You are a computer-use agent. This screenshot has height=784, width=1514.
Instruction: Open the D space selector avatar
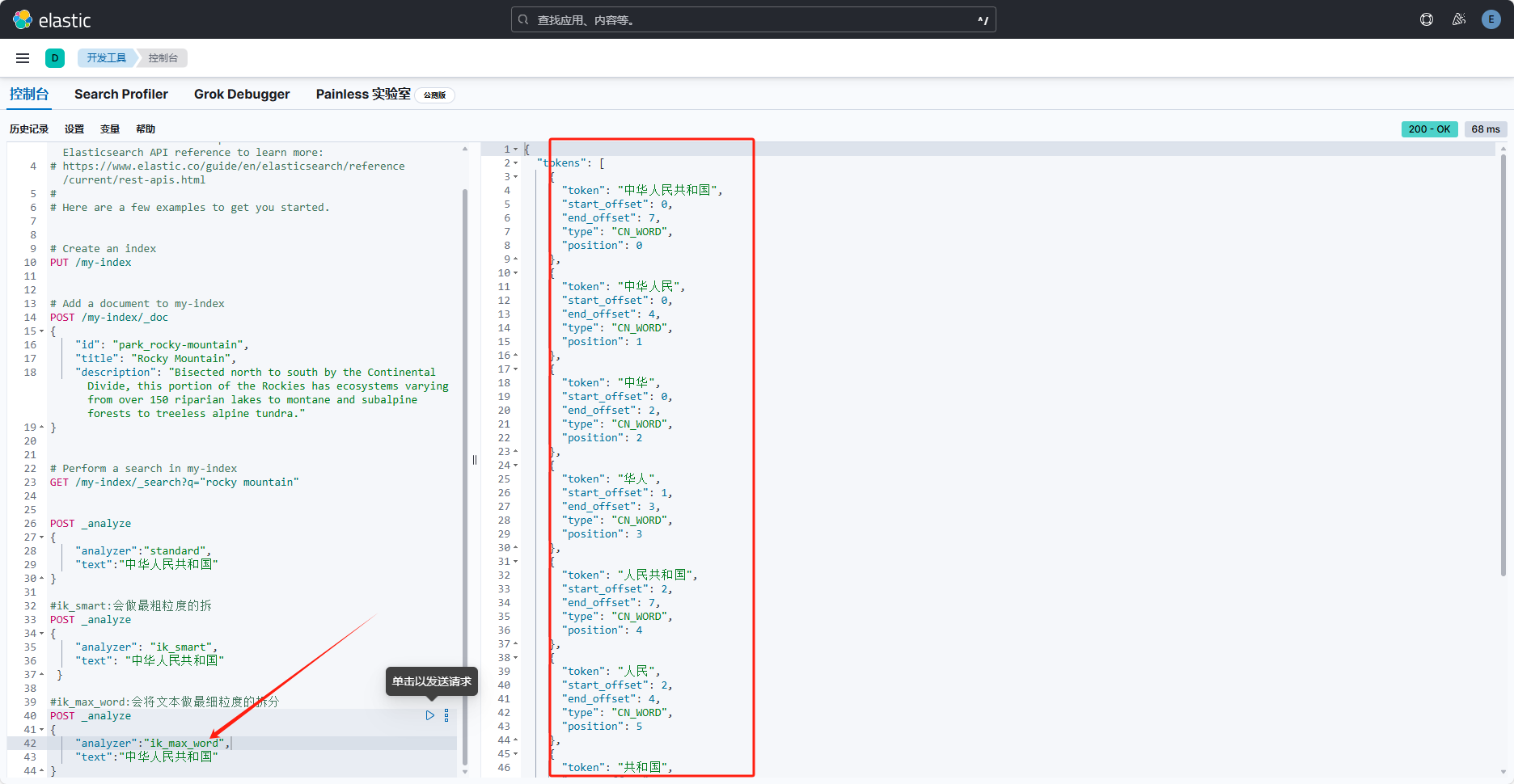pyautogui.click(x=55, y=58)
